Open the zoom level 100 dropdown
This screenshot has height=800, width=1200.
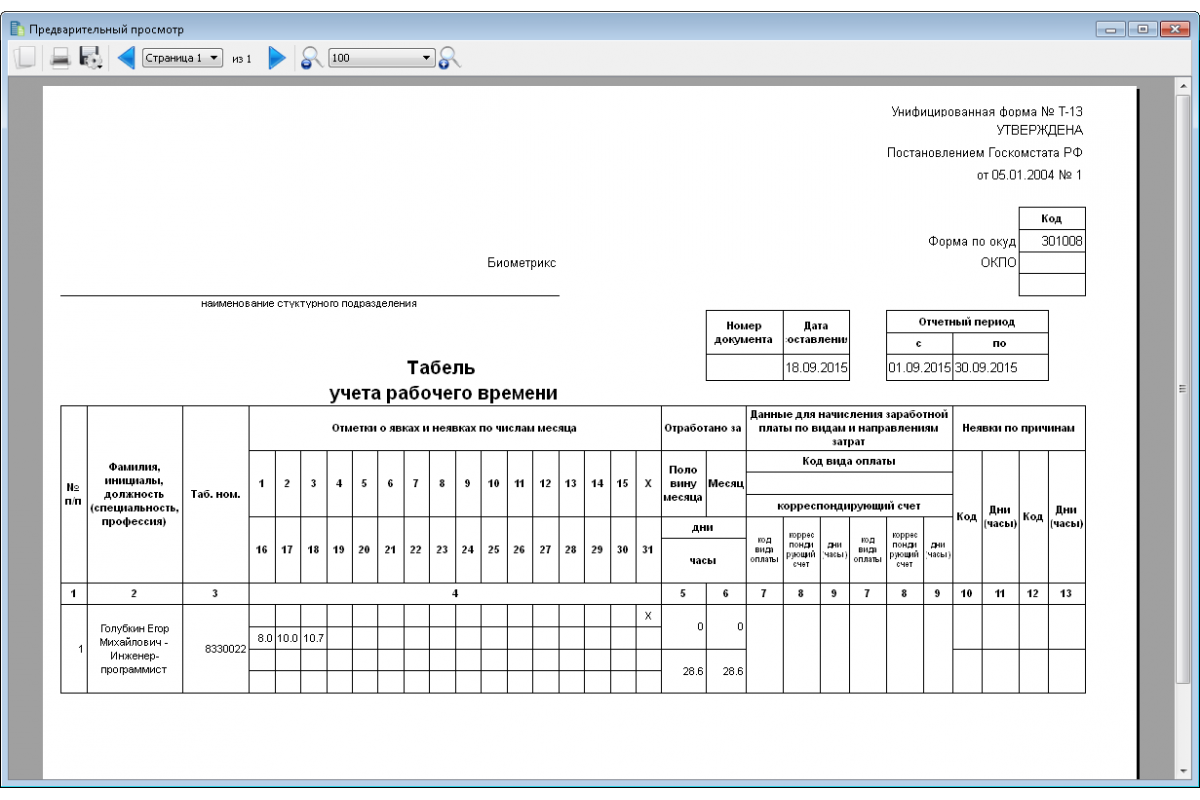pos(382,58)
